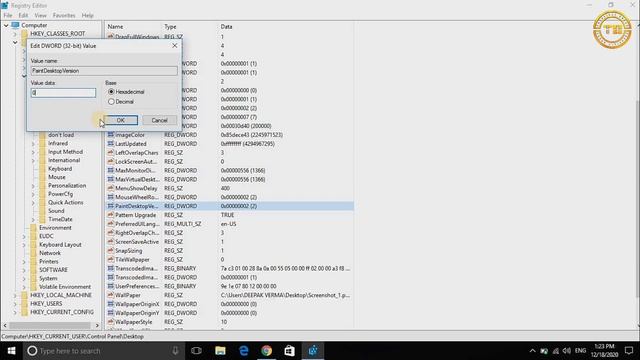Launch Microsoft Edge from the taskbar
The width and height of the screenshot is (640, 360).
(x=244, y=351)
